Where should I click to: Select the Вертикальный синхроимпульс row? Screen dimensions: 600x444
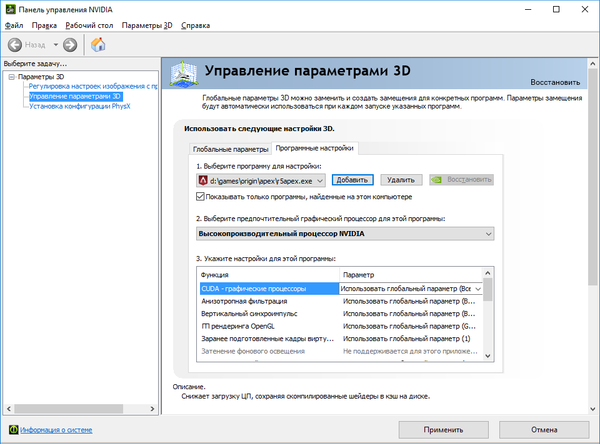tap(339, 313)
